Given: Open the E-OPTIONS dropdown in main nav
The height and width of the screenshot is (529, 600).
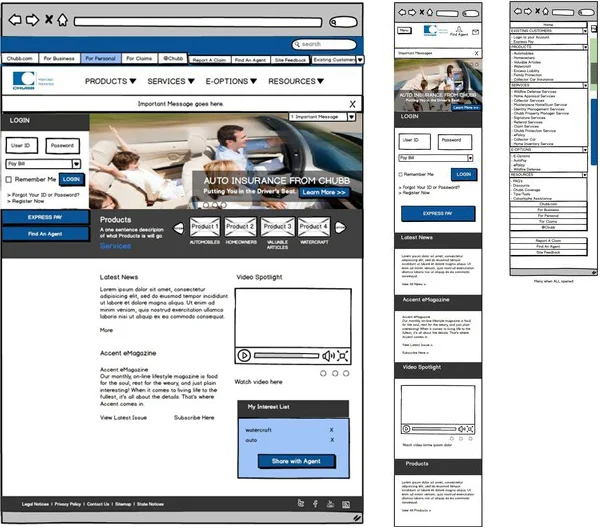Looking at the screenshot, I should tap(231, 81).
